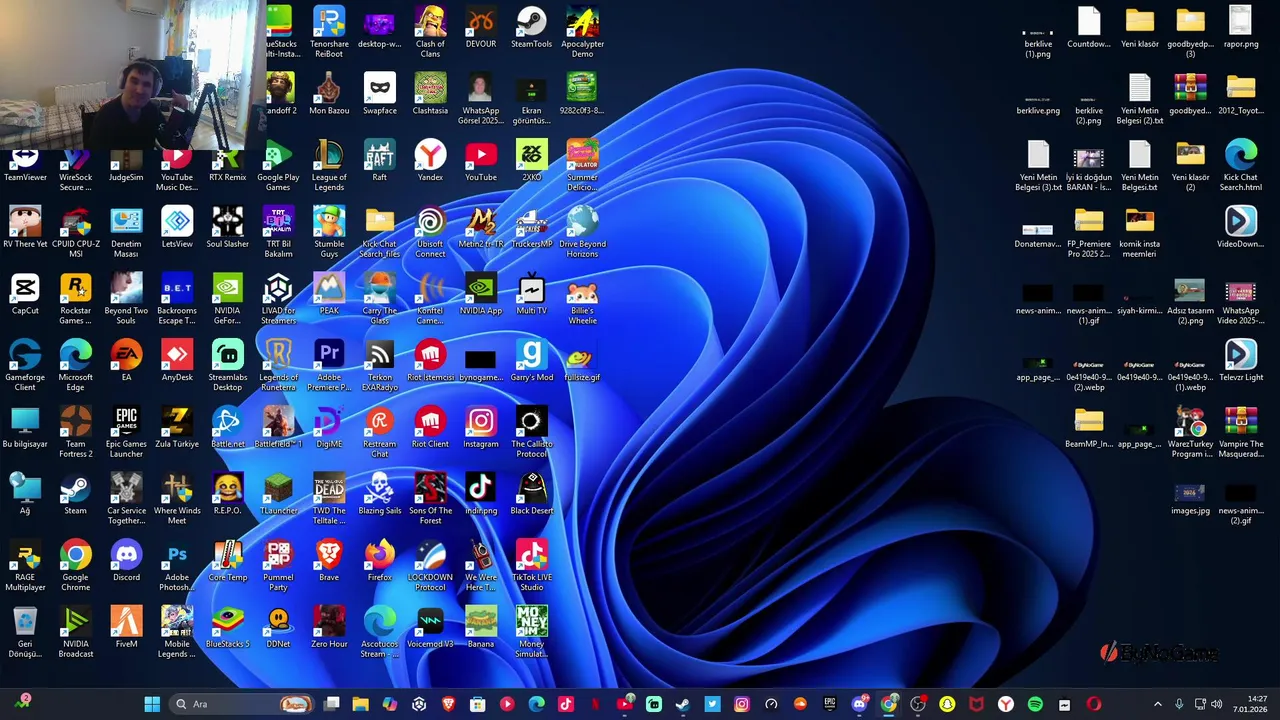Open the CapCut desktop icon
1280x720 pixels.
(25, 295)
